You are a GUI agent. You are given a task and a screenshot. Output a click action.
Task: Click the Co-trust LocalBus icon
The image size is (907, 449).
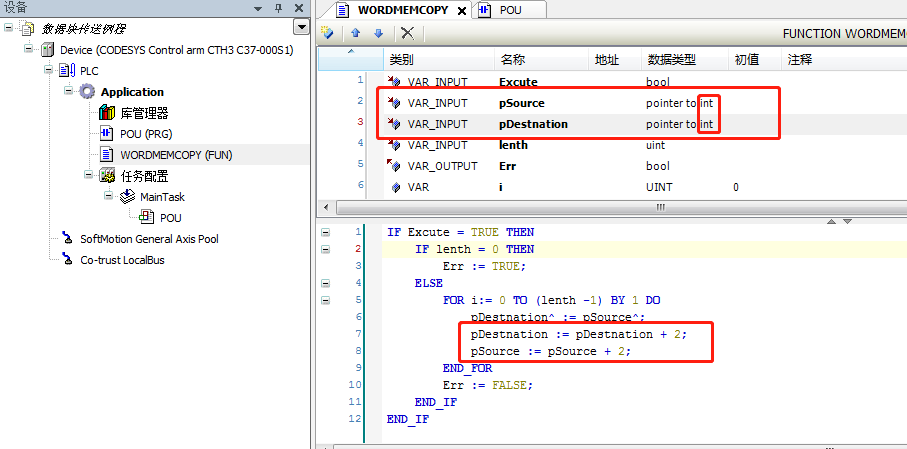coord(69,260)
